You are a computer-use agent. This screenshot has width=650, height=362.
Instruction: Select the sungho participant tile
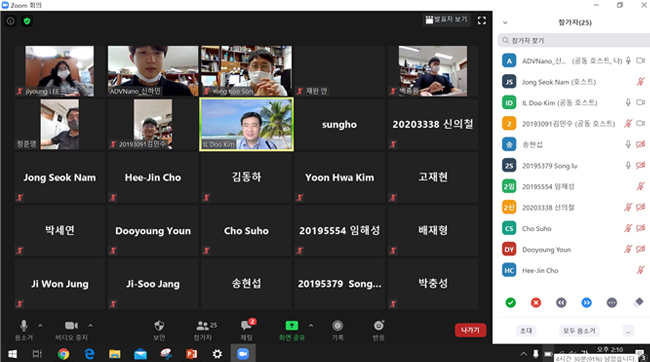pyautogui.click(x=340, y=124)
